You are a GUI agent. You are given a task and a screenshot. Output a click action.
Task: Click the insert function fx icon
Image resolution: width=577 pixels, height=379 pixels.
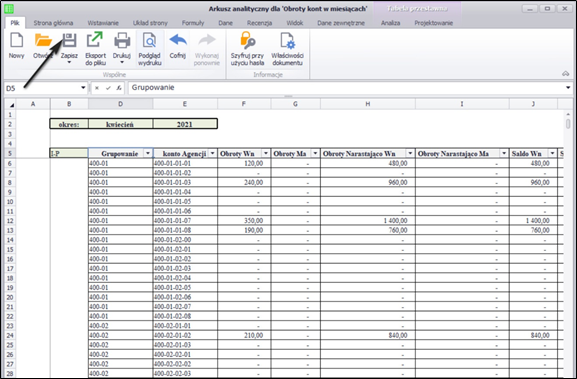[x=119, y=88]
